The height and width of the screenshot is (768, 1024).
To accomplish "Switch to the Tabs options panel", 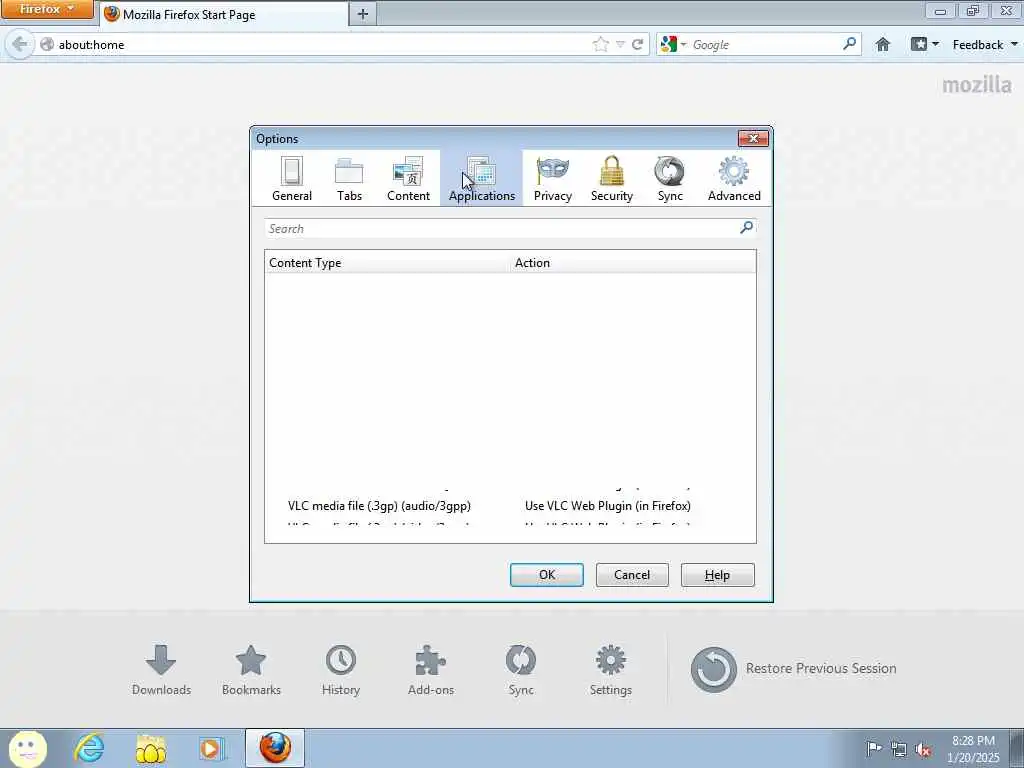I will (x=349, y=178).
